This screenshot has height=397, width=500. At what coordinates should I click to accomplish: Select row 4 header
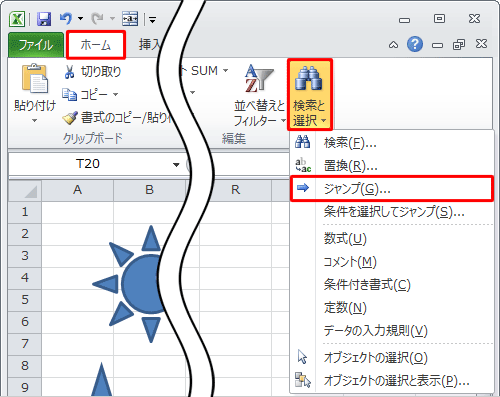[x=25, y=278]
